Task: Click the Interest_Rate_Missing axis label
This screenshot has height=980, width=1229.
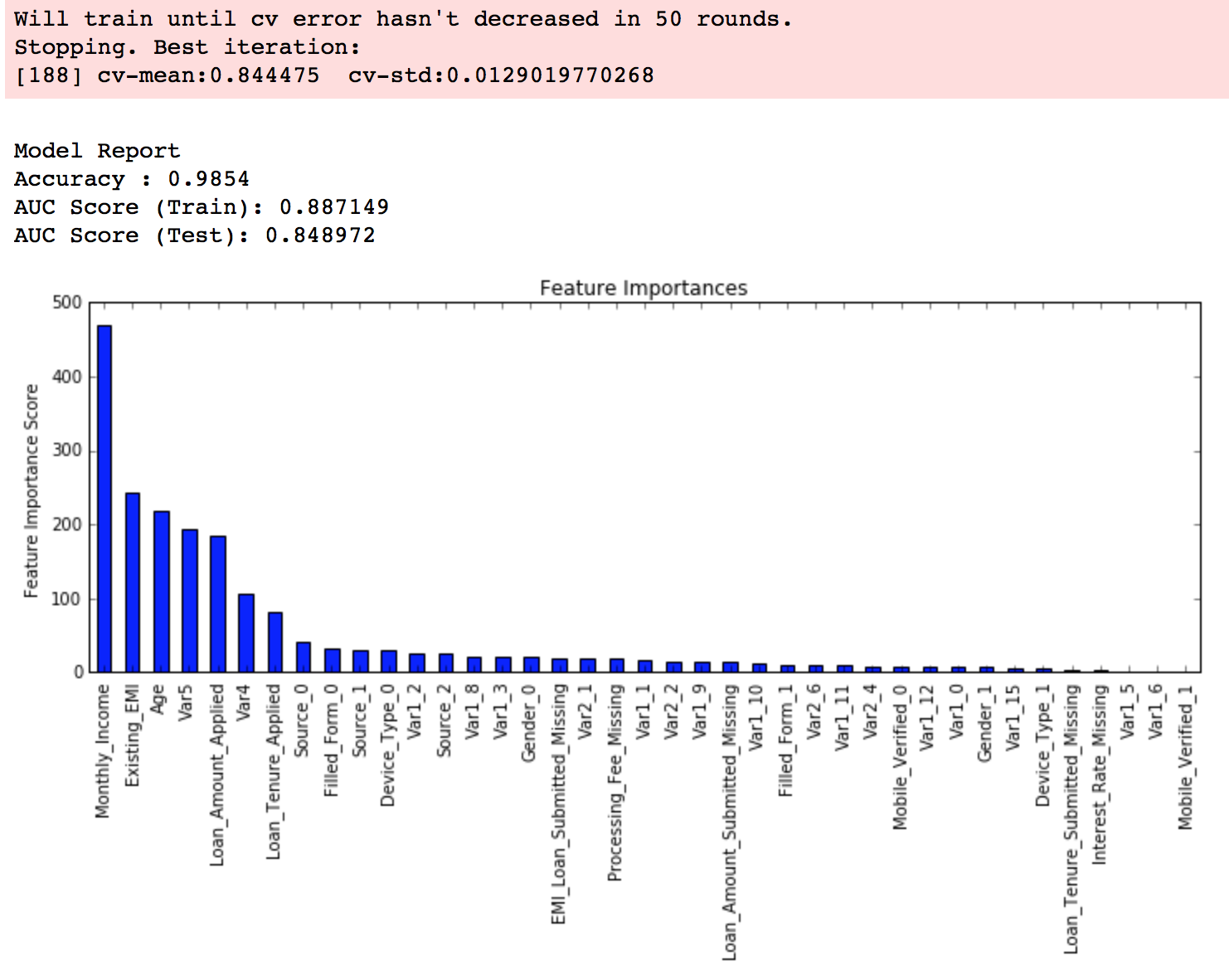Action: pos(1100,774)
